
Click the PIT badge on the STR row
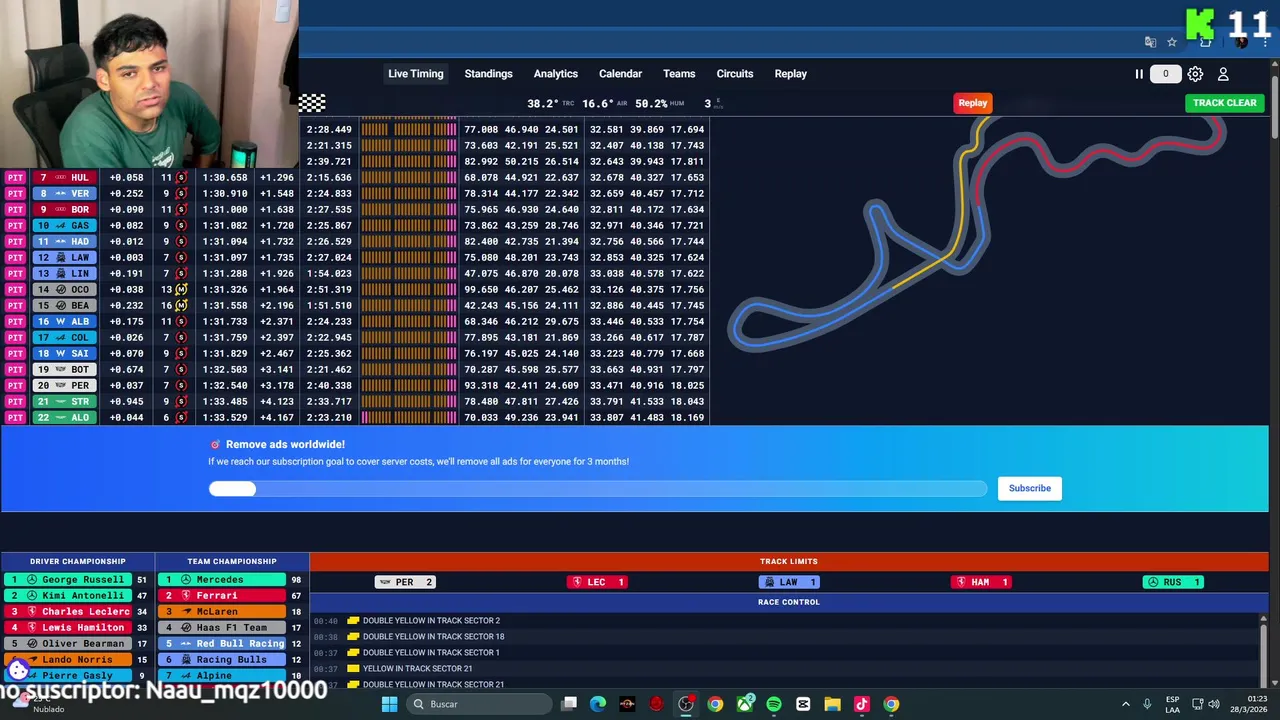[15, 401]
